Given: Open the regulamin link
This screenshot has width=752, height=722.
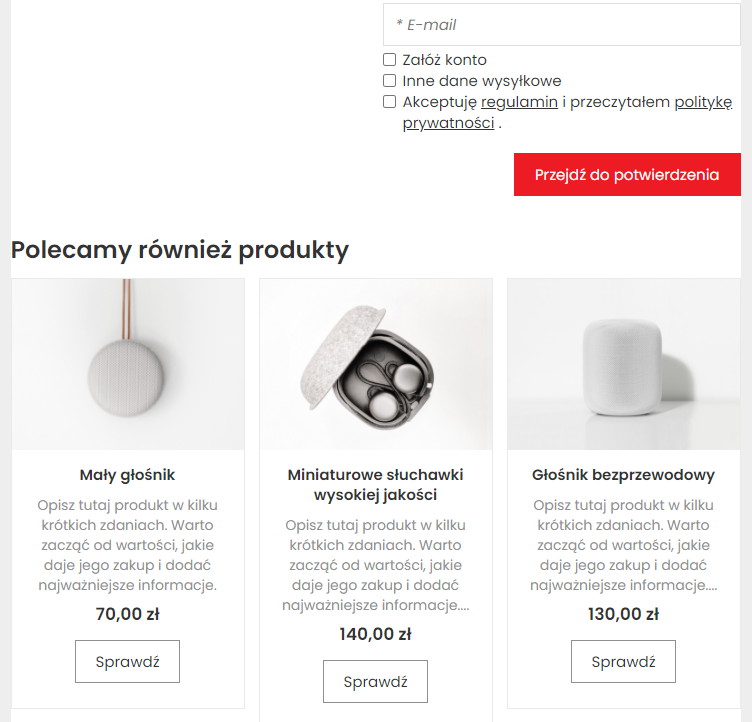Looking at the screenshot, I should (519, 102).
